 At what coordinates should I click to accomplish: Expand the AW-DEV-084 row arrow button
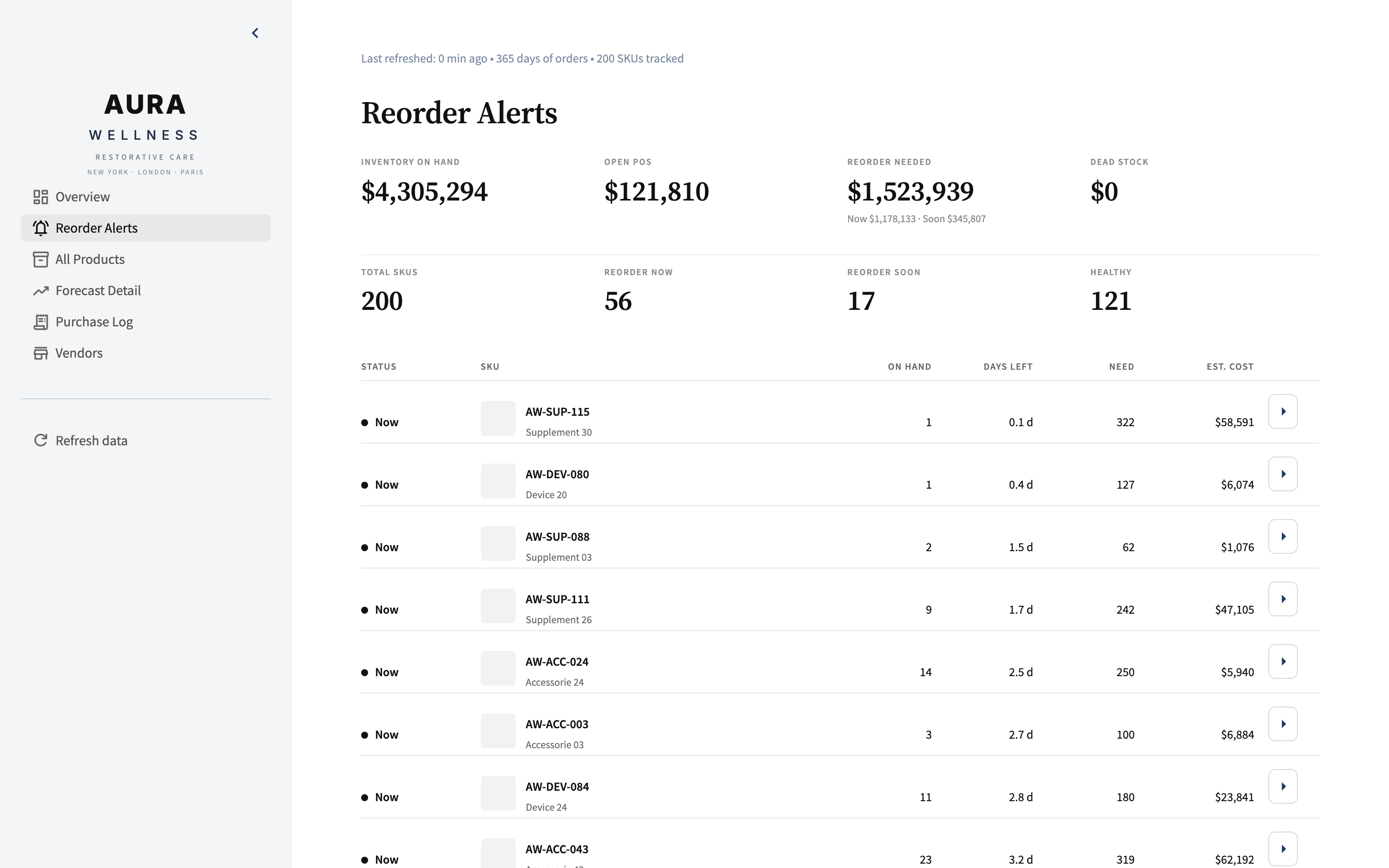1283,786
